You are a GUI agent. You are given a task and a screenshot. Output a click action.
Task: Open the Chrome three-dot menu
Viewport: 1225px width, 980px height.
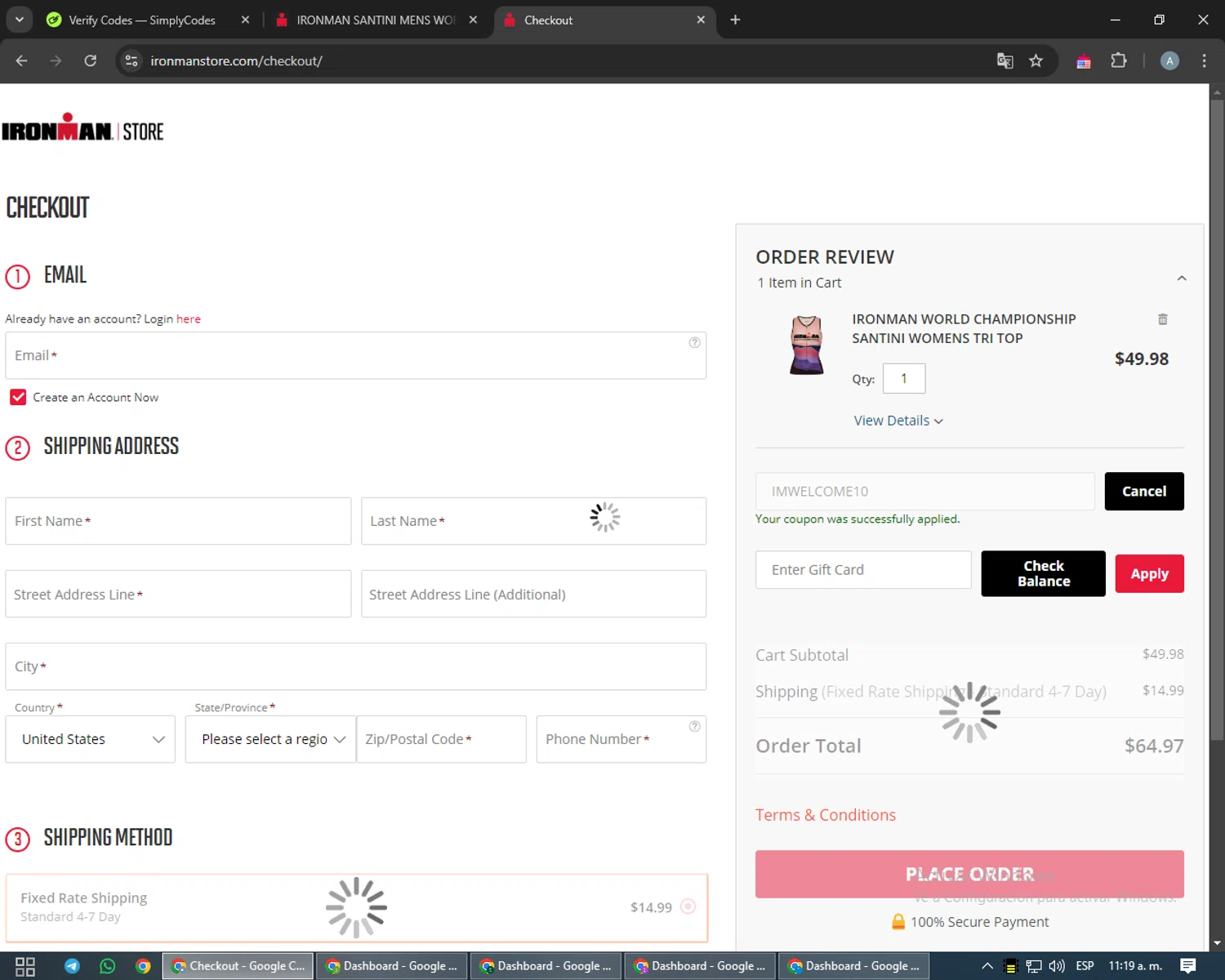coord(1204,60)
